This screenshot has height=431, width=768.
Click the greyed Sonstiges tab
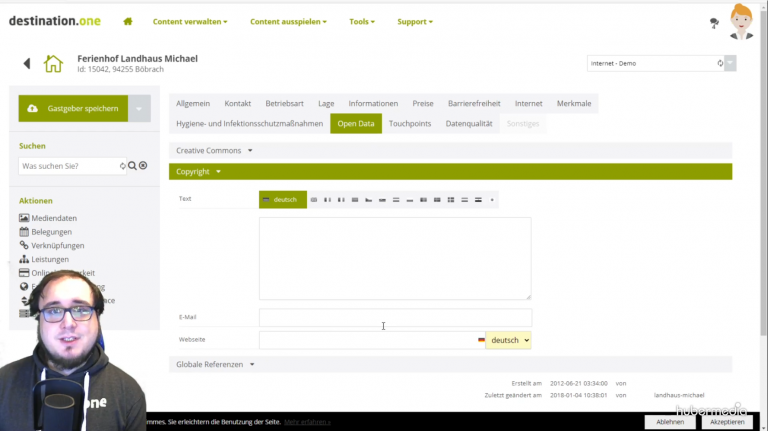click(x=523, y=123)
